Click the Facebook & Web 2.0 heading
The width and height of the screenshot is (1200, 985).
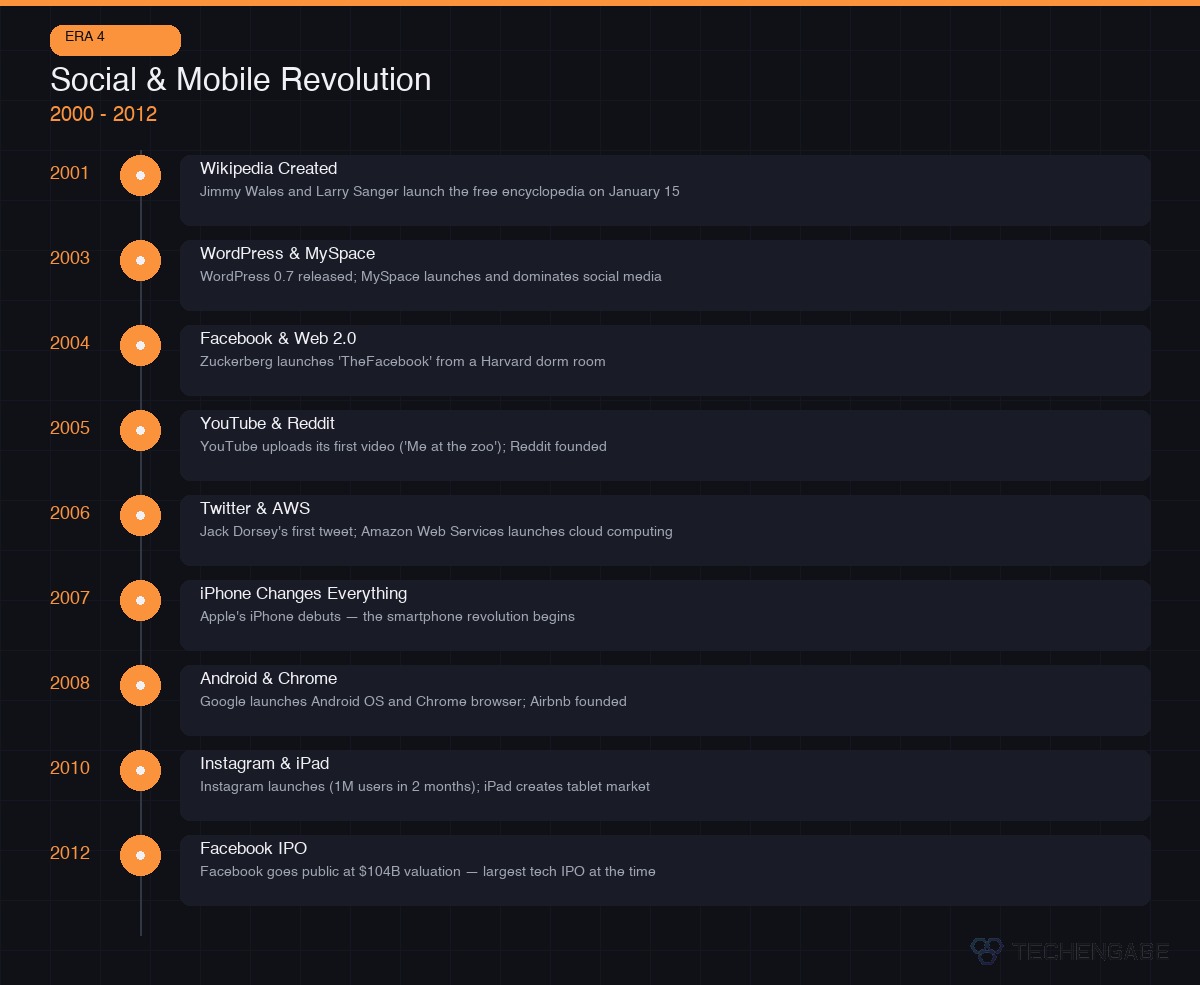pos(278,339)
